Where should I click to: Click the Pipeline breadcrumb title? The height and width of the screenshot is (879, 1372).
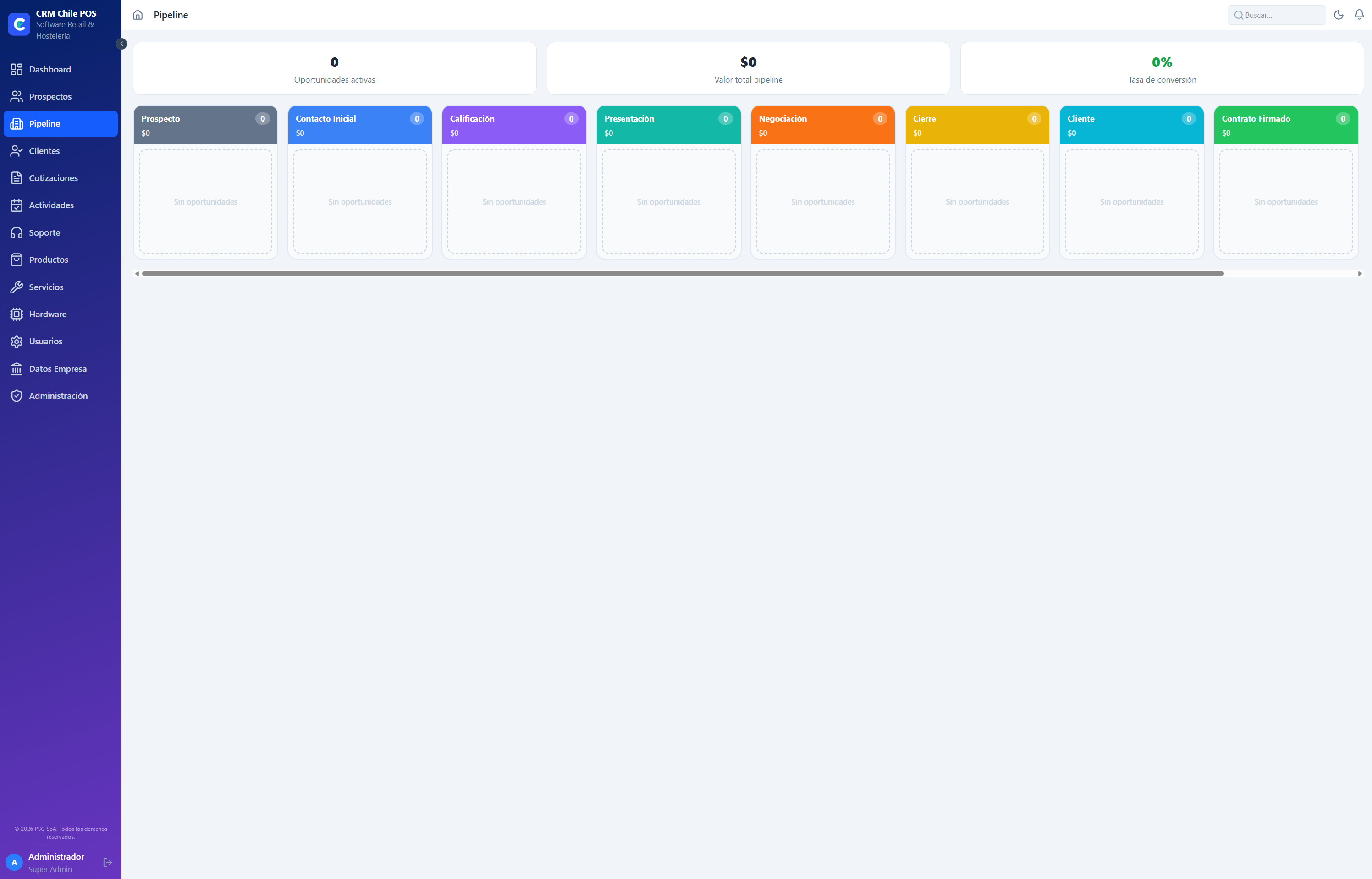(171, 15)
